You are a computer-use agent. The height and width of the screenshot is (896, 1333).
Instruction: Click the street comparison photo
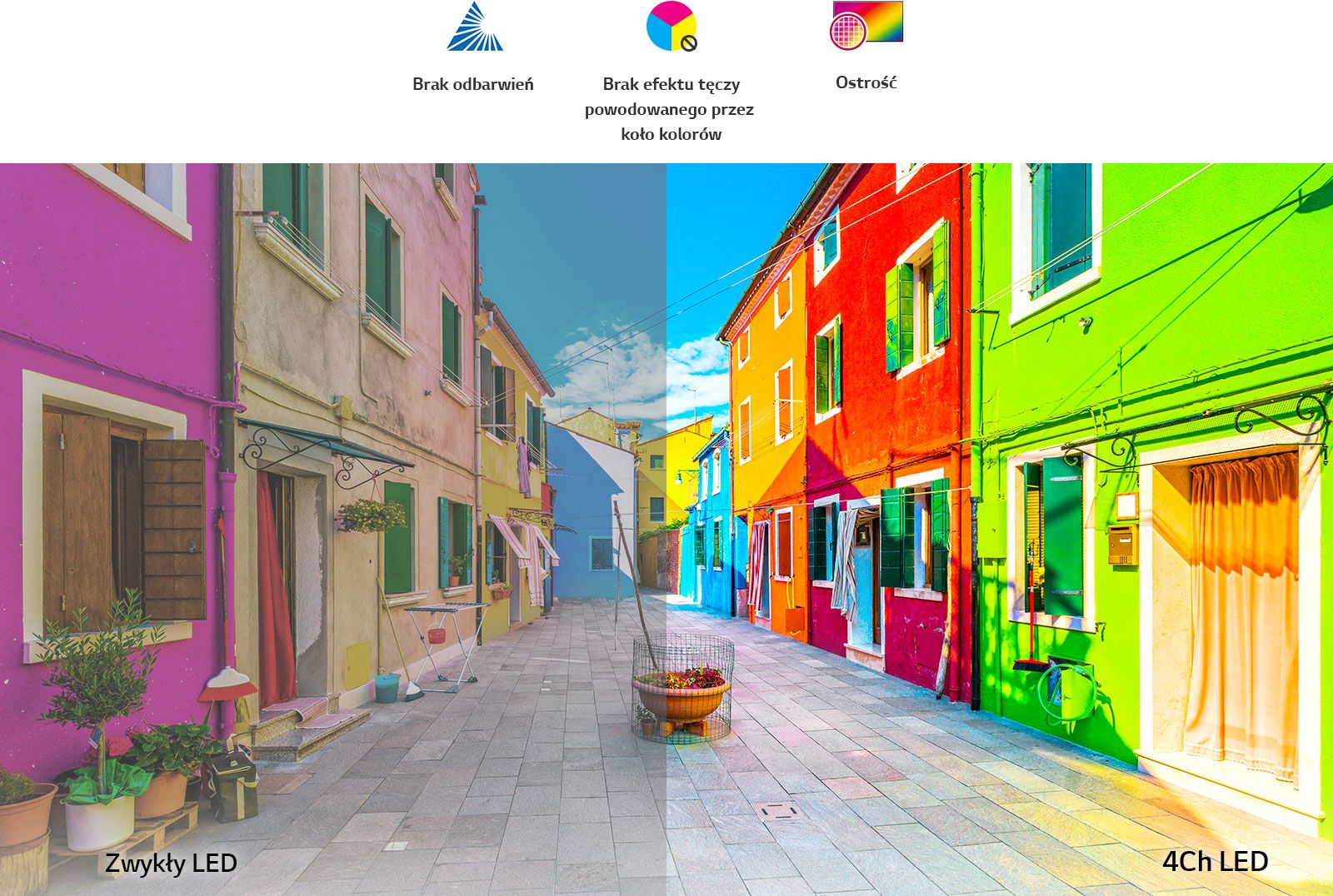(x=666, y=530)
